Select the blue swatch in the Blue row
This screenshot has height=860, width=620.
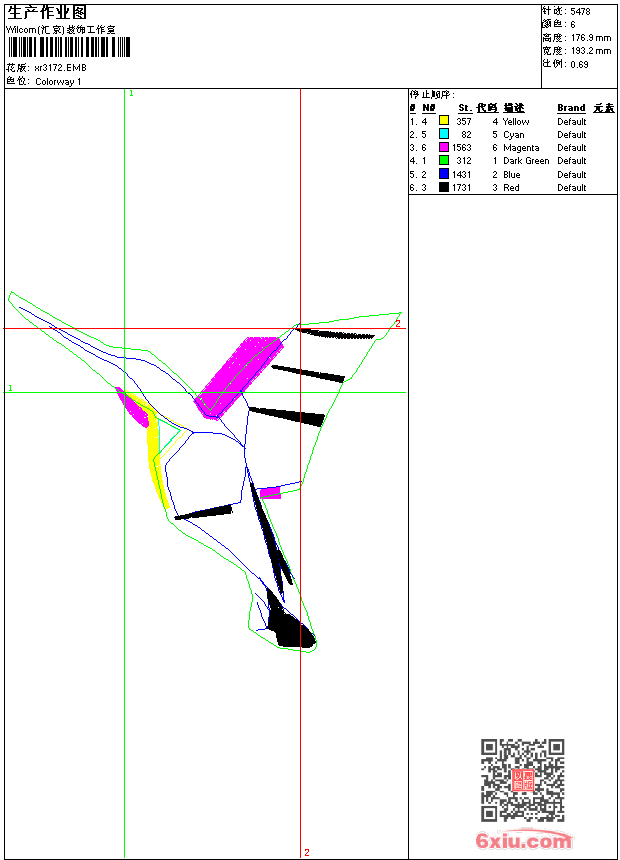click(x=444, y=174)
